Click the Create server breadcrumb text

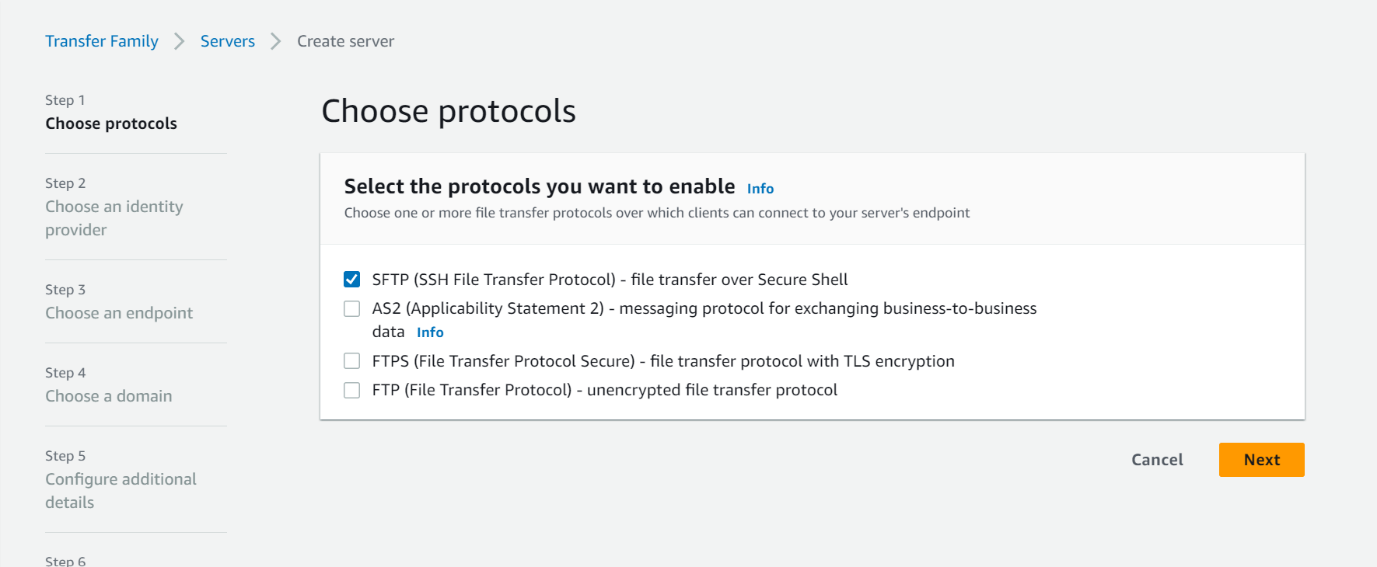tap(345, 41)
